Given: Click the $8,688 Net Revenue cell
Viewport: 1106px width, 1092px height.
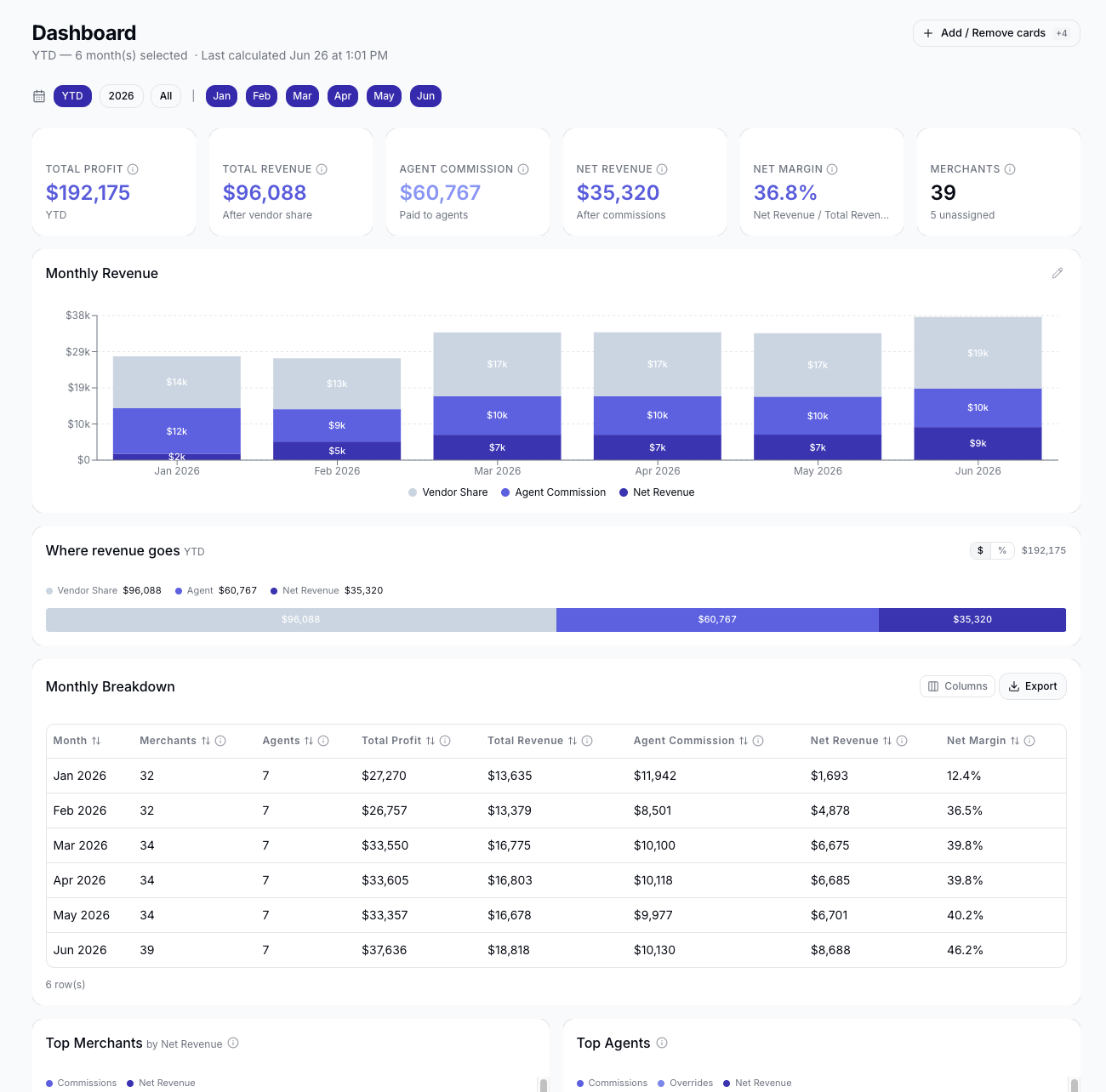Looking at the screenshot, I should point(830,950).
